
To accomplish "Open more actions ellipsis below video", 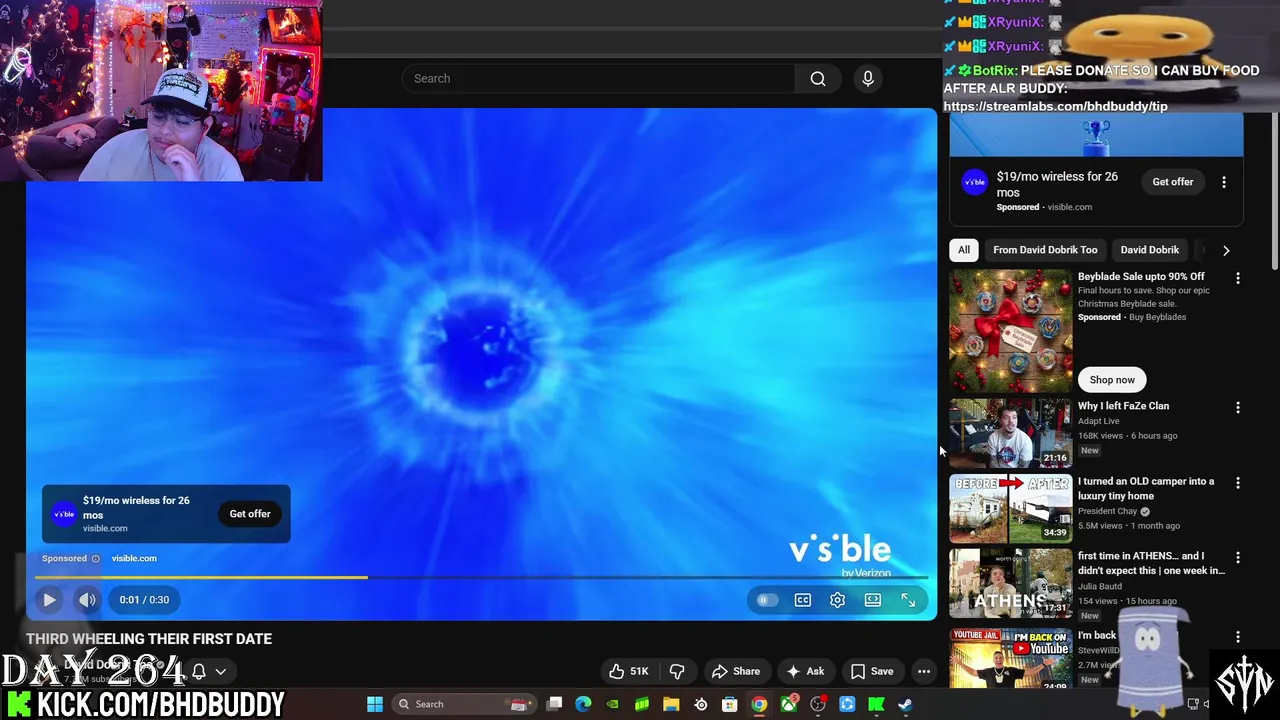I will point(924,671).
